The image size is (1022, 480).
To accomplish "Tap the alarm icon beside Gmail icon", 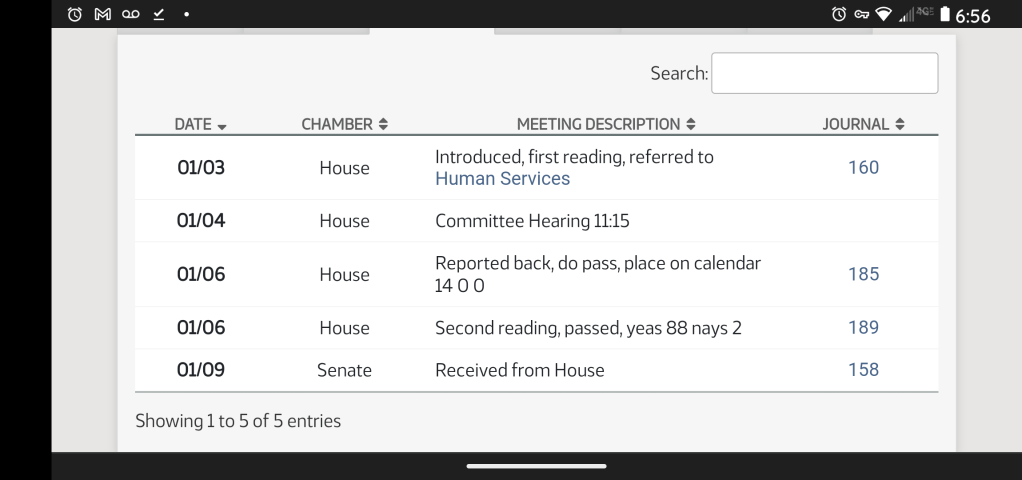I will 75,16.
